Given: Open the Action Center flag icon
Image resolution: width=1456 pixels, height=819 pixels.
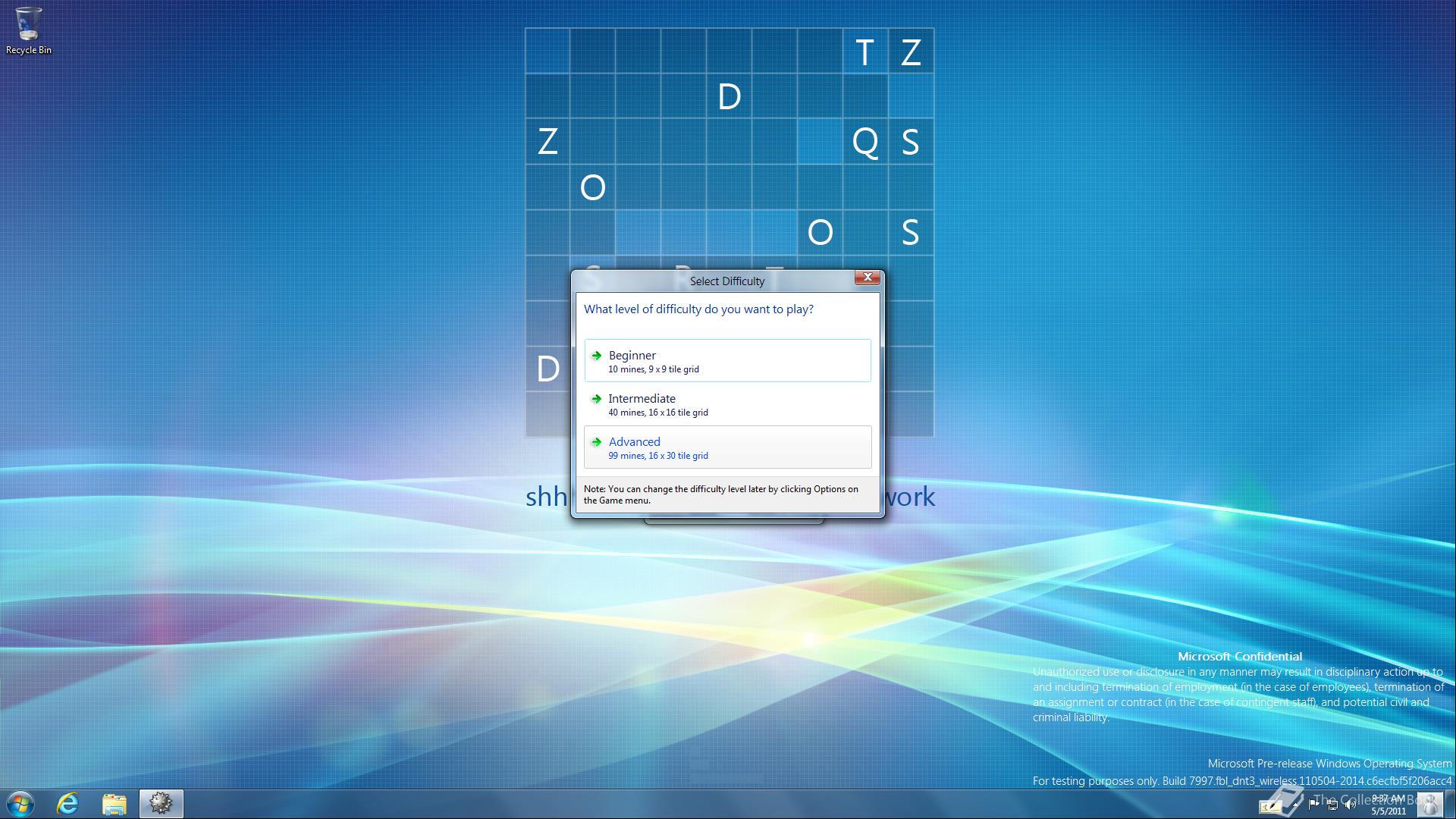Looking at the screenshot, I should [x=1313, y=805].
